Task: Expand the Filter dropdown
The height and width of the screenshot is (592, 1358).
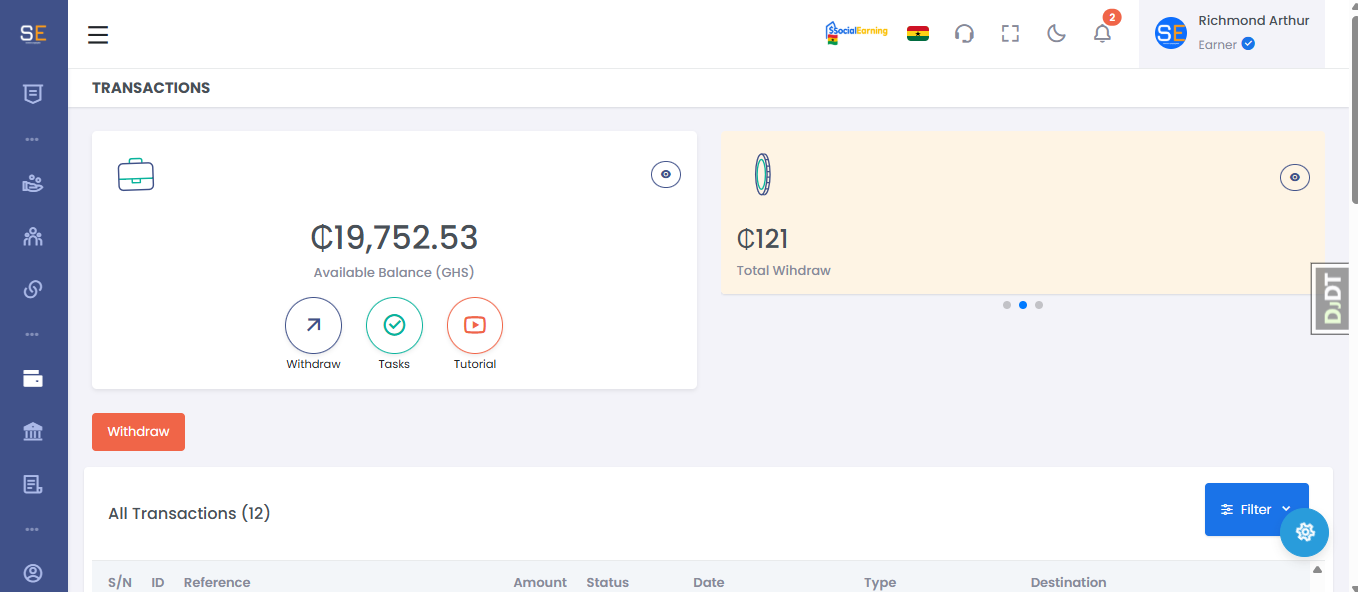Action: click(x=1256, y=509)
